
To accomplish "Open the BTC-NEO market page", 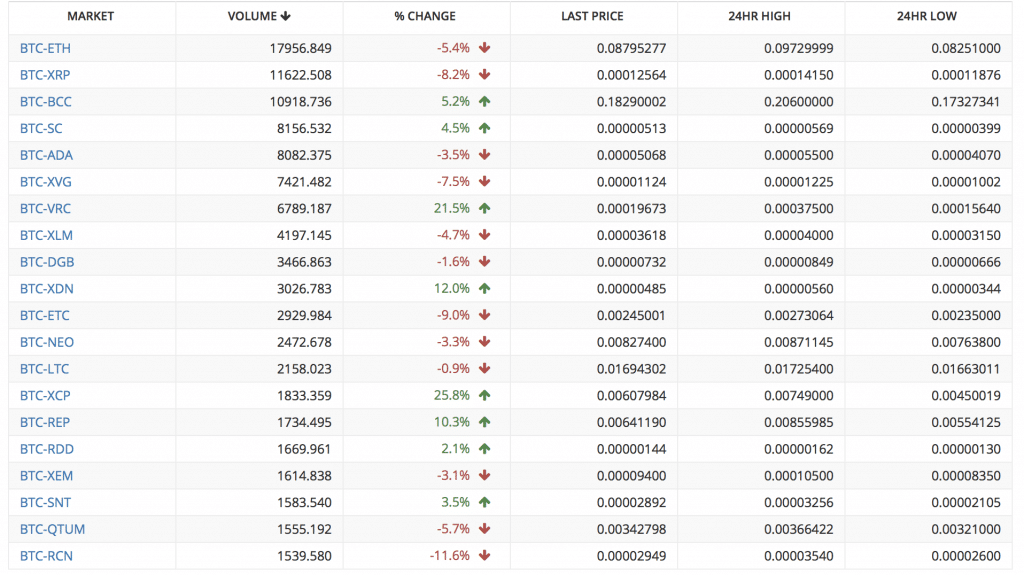I will [46, 342].
